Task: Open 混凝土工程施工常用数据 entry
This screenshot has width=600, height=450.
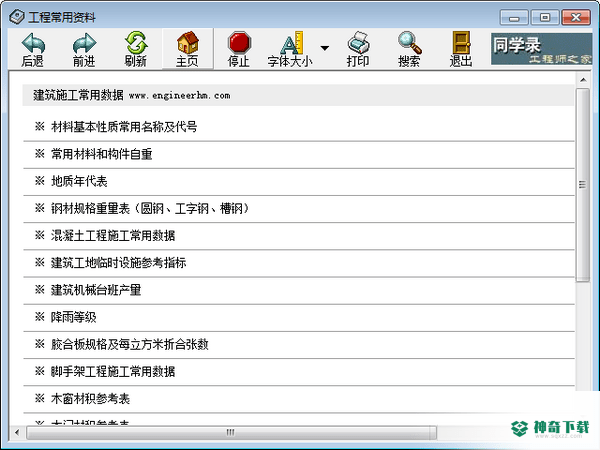Action: (x=113, y=235)
